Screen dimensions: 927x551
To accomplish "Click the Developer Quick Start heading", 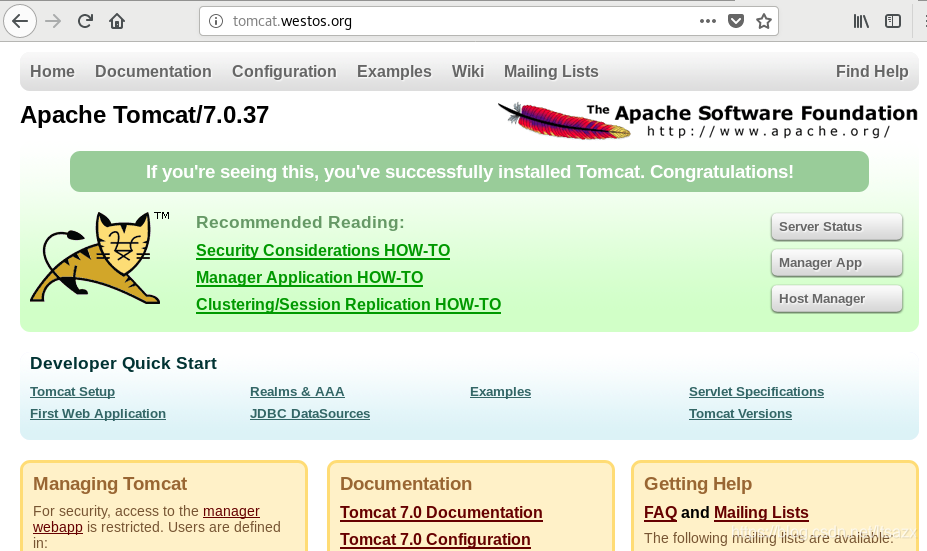I will [123, 364].
